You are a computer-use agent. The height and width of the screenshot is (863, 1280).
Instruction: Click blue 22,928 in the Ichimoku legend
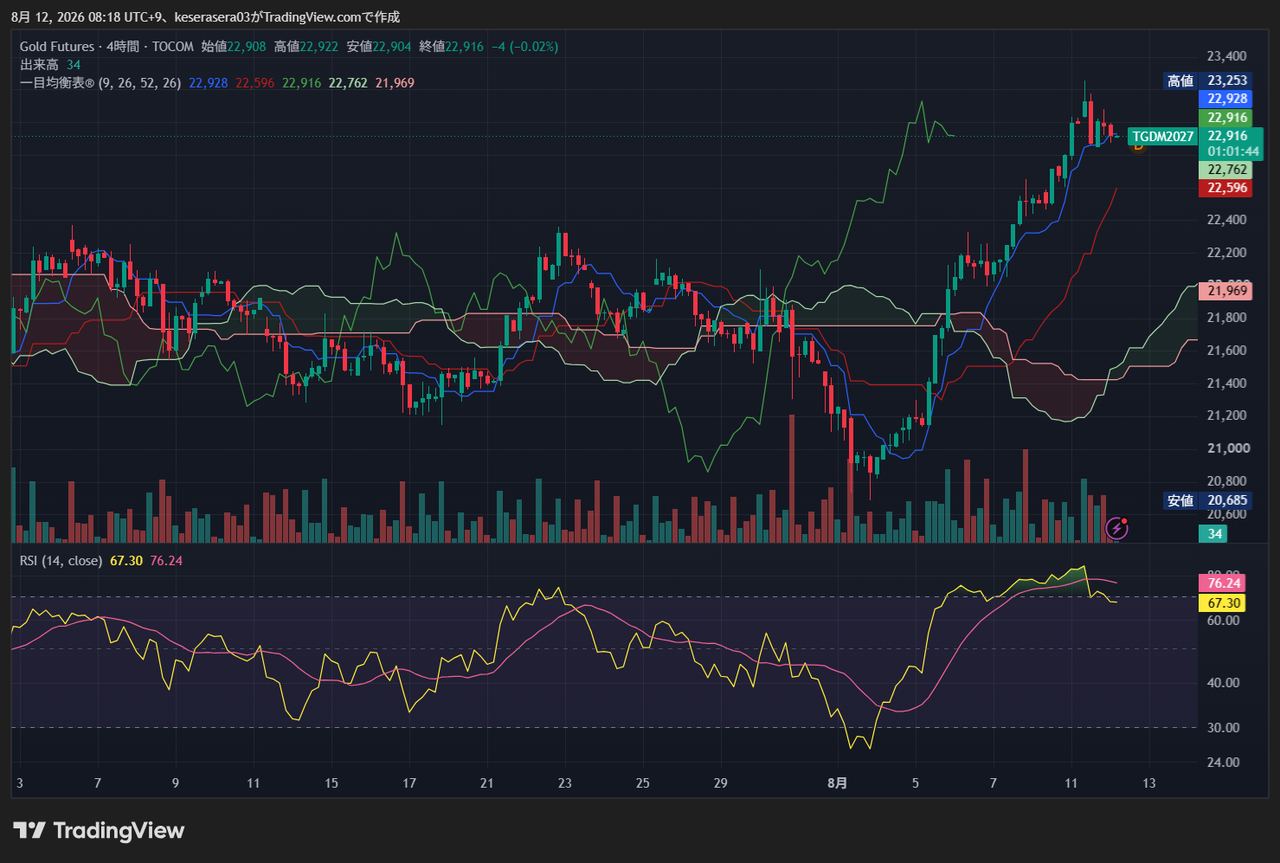point(207,83)
